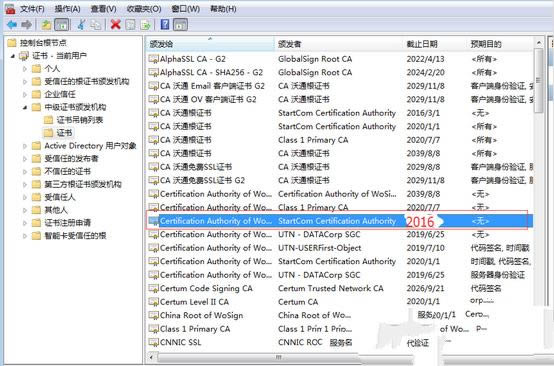Collapse the 中级证书颁发机构 folder
This screenshot has width=554, height=366.
pyautogui.click(x=25, y=107)
